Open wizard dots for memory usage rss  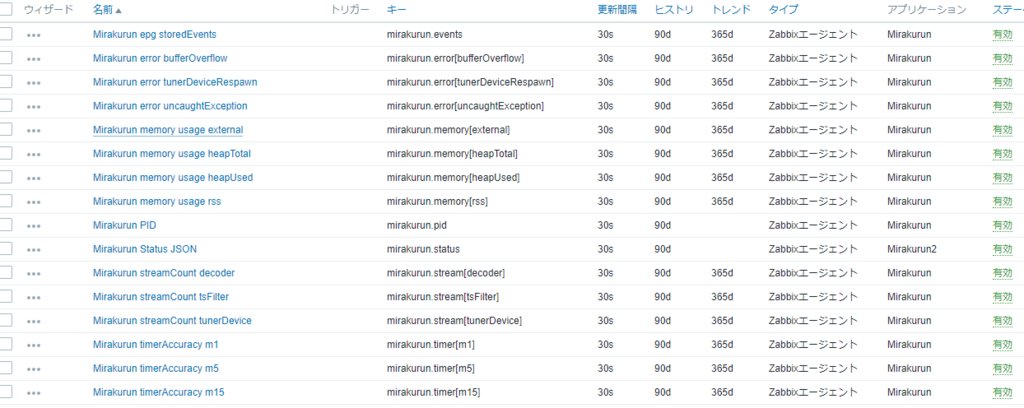[34, 202]
